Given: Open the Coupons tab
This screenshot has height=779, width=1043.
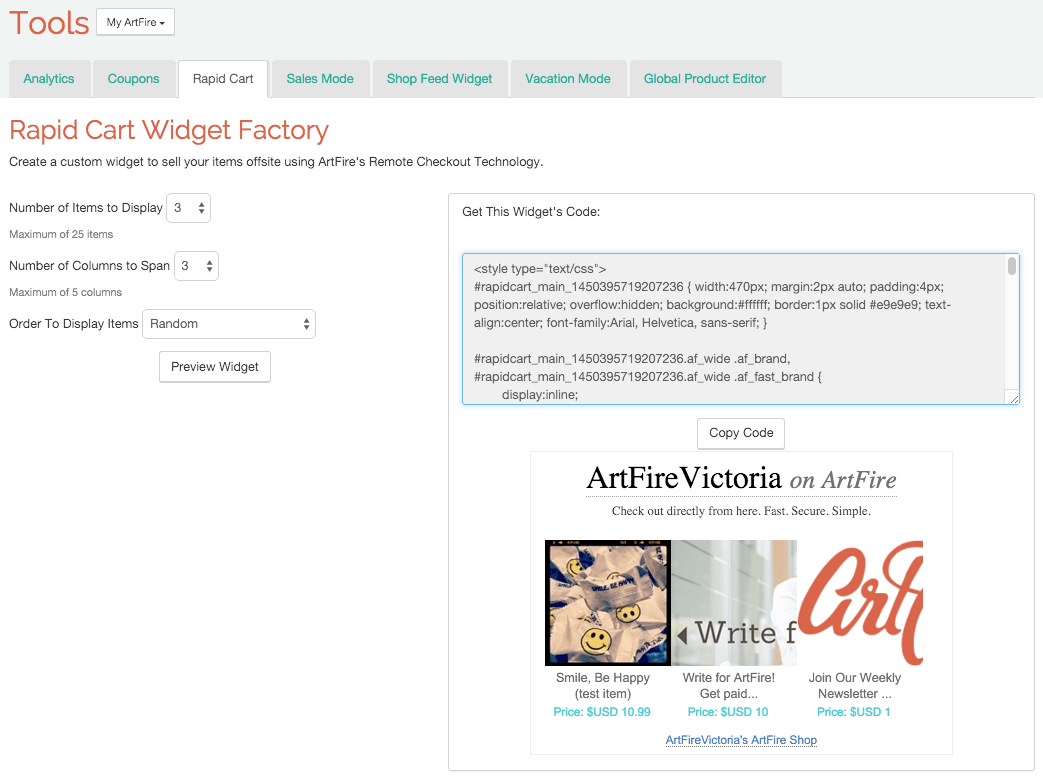Looking at the screenshot, I should click(133, 78).
